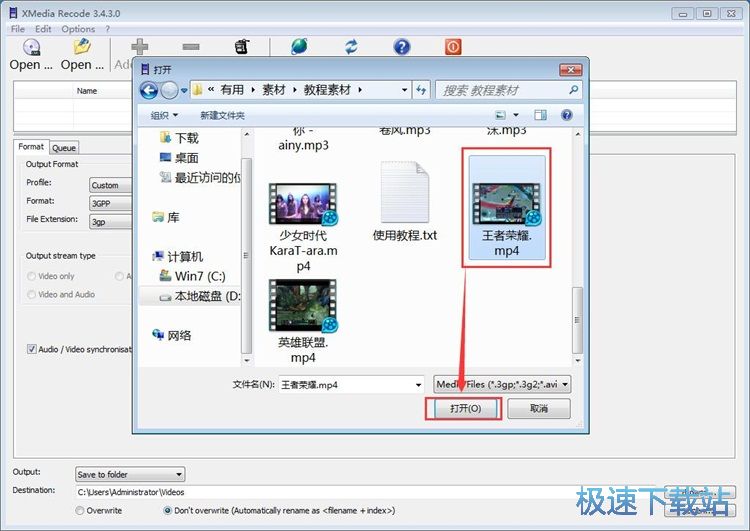The width and height of the screenshot is (750, 531).
Task: Expand the 文件名 filename dropdown arrow
Action: tap(418, 385)
